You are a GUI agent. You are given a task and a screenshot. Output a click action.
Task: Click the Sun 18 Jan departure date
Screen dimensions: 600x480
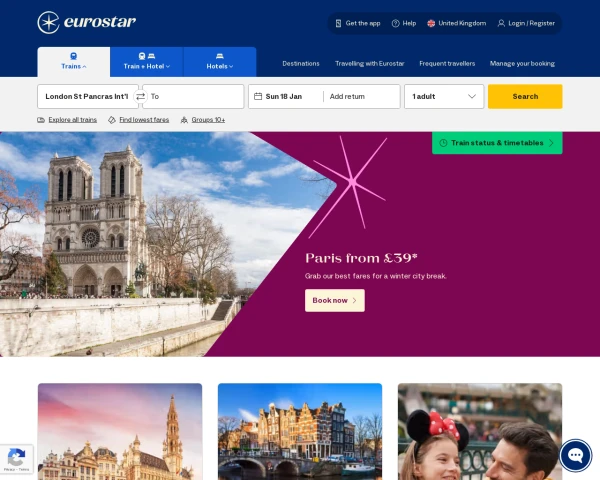click(284, 96)
